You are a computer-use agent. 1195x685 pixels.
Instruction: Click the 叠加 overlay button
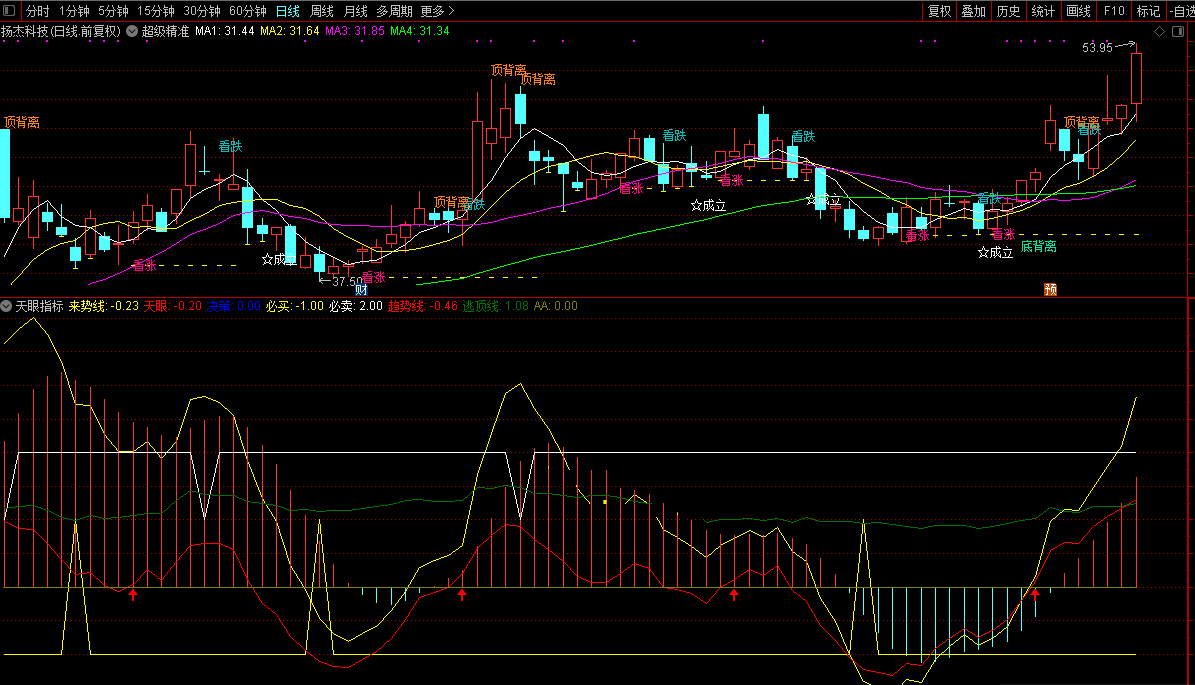pyautogui.click(x=973, y=11)
